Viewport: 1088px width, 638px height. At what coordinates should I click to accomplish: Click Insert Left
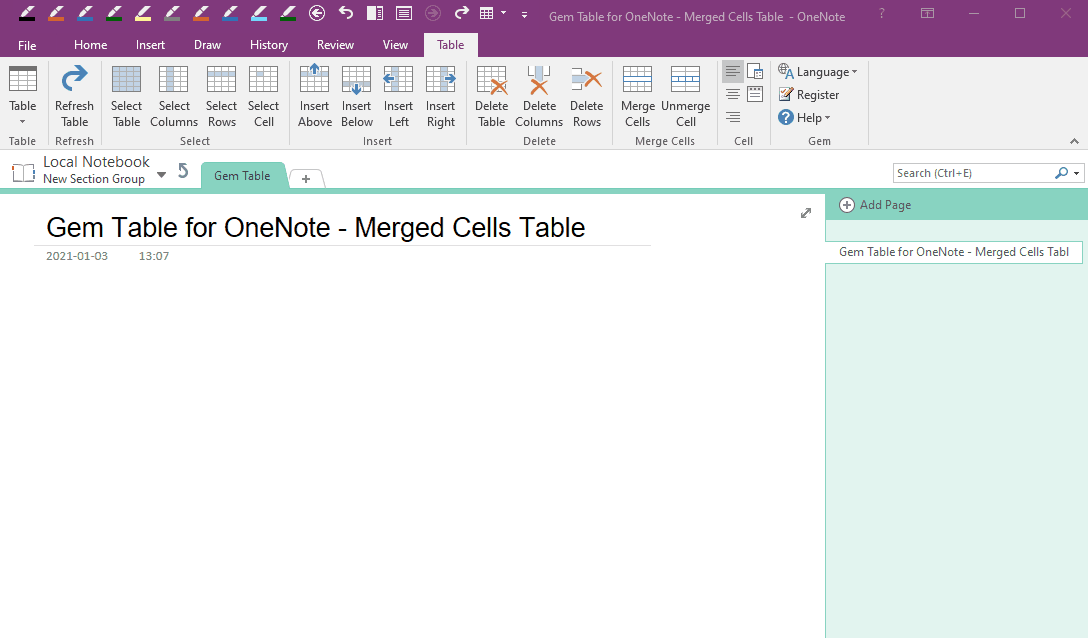pyautogui.click(x=398, y=96)
